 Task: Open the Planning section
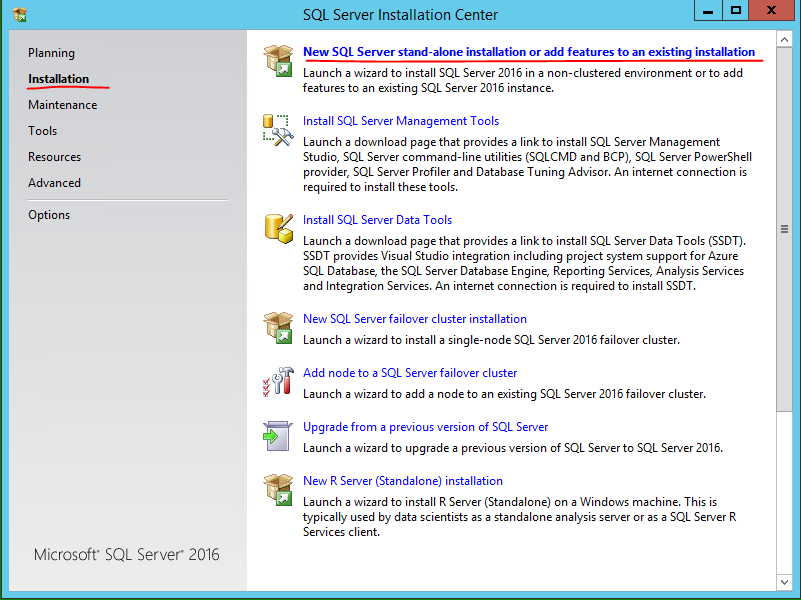coord(52,53)
